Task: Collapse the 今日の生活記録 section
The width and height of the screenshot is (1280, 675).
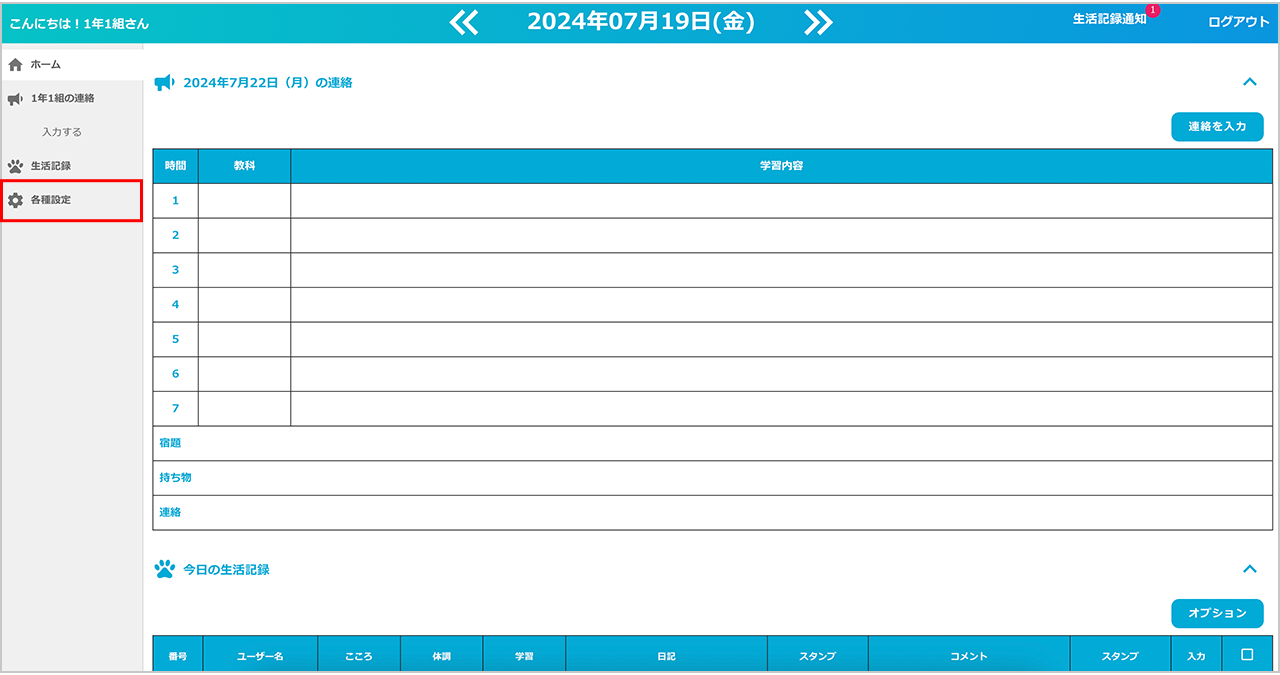Action: [1249, 569]
